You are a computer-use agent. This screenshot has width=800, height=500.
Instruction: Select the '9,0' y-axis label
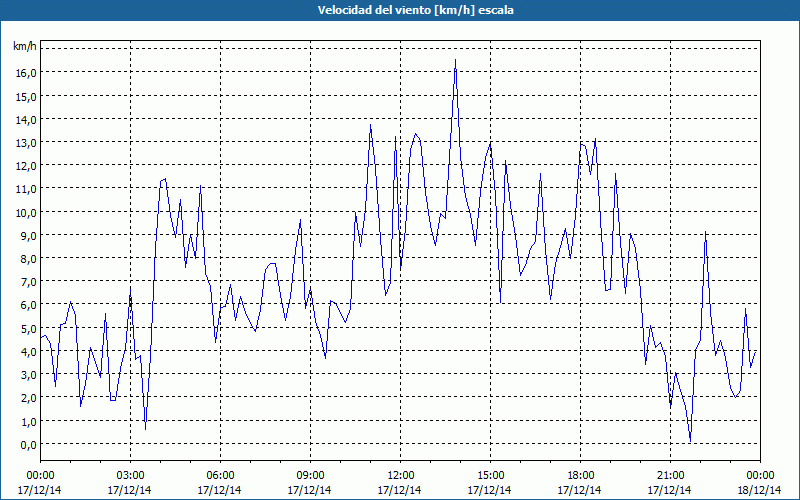coord(28,236)
